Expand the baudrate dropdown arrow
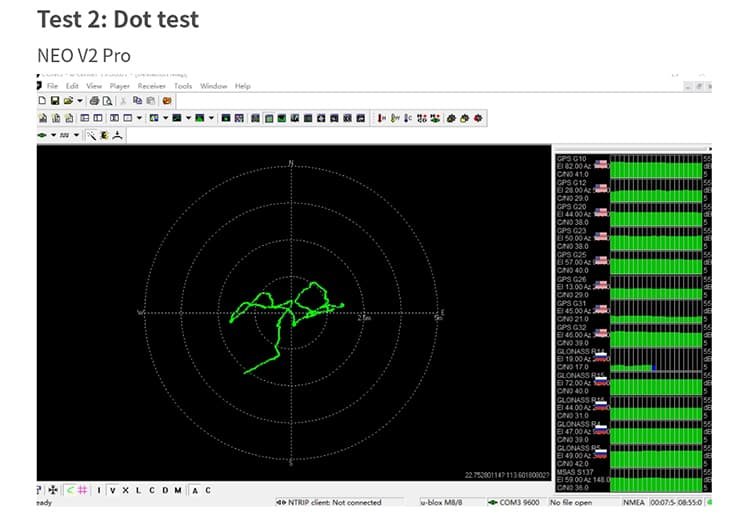The height and width of the screenshot is (524, 750). coord(76,135)
